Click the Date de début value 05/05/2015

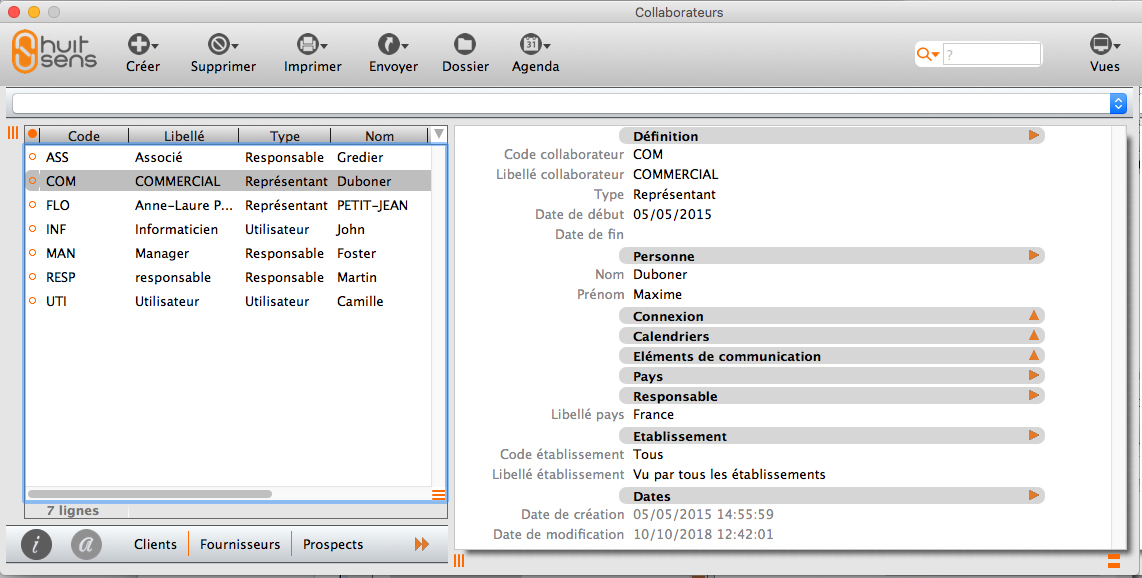[x=672, y=214]
